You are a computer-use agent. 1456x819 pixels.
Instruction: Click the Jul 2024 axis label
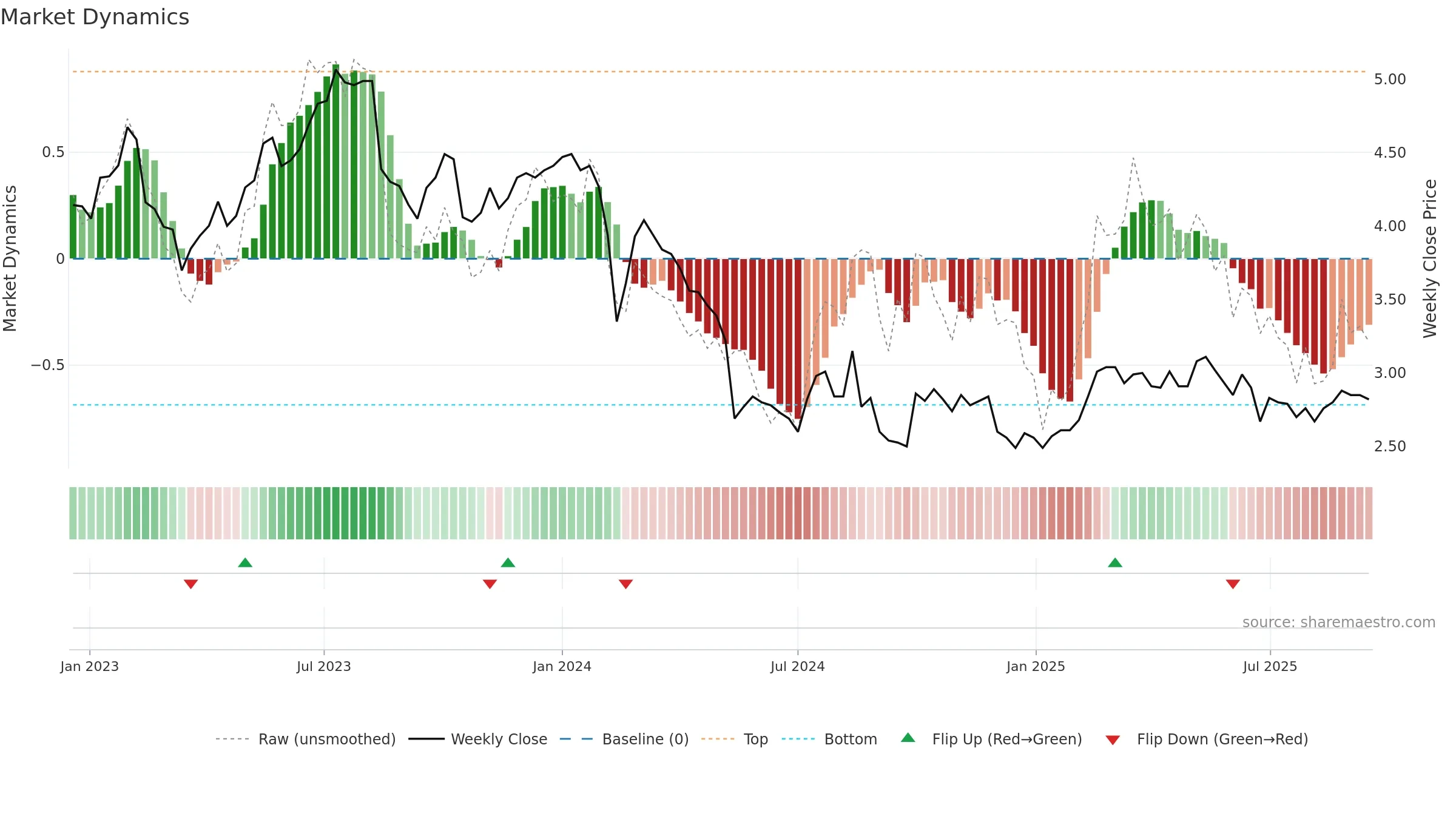coord(798,666)
